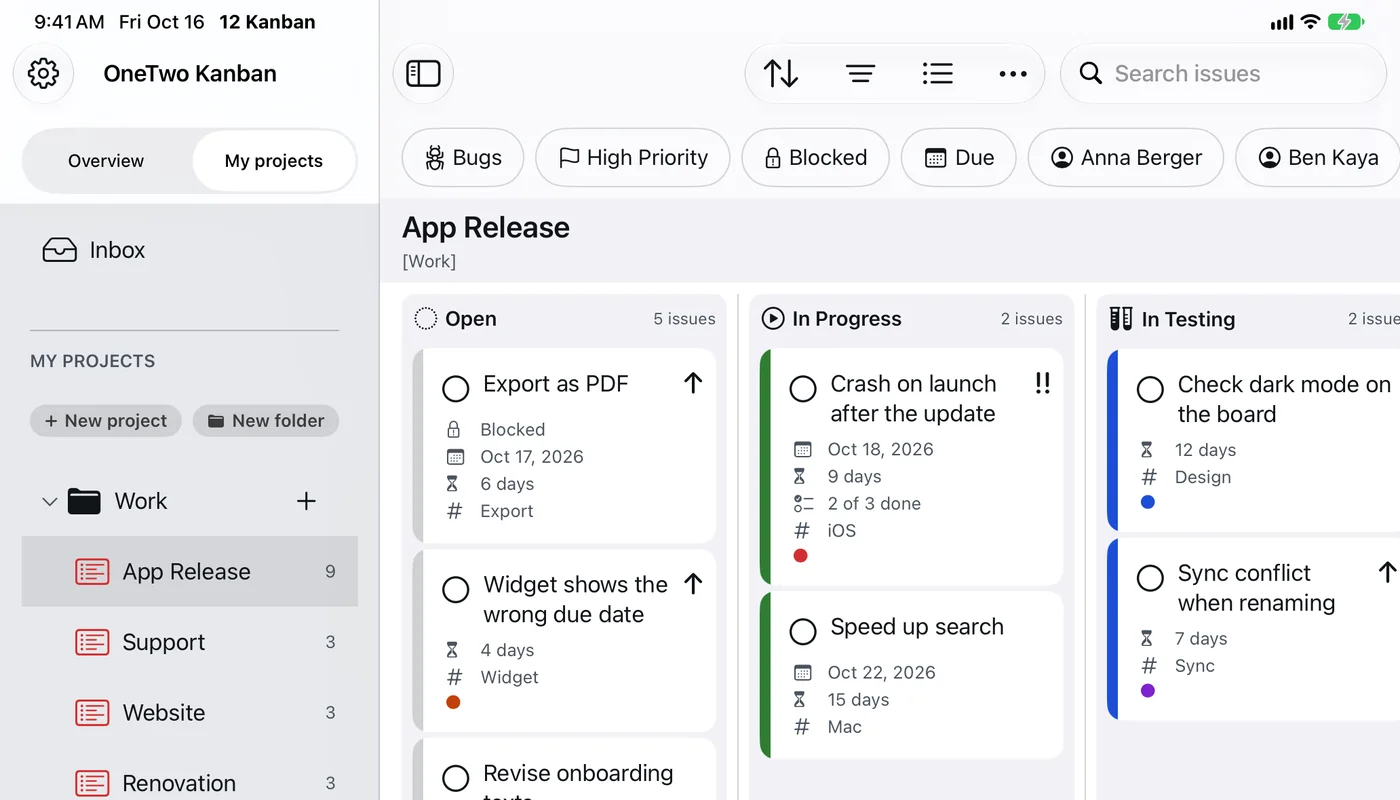The height and width of the screenshot is (800, 1400).
Task: Click the App Release project icon
Action: pos(92,572)
